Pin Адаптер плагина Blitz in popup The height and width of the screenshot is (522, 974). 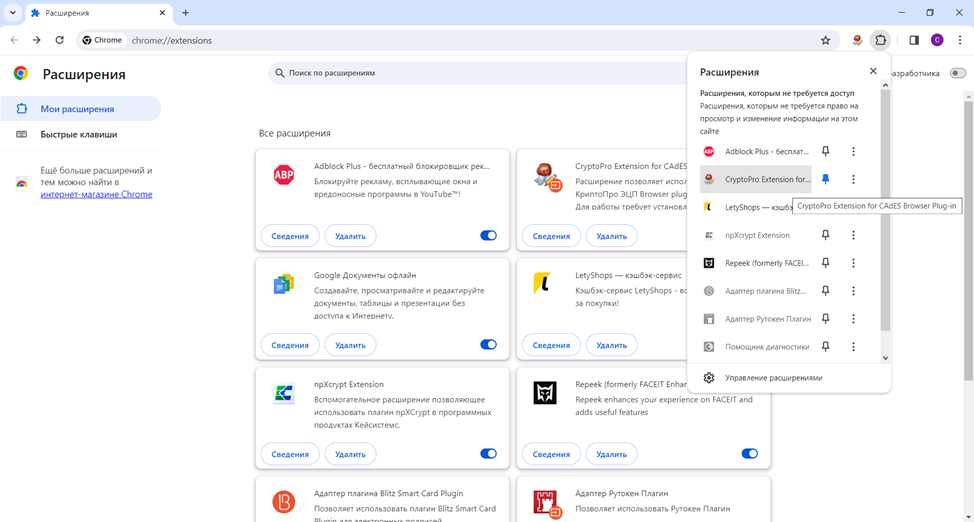(x=825, y=291)
